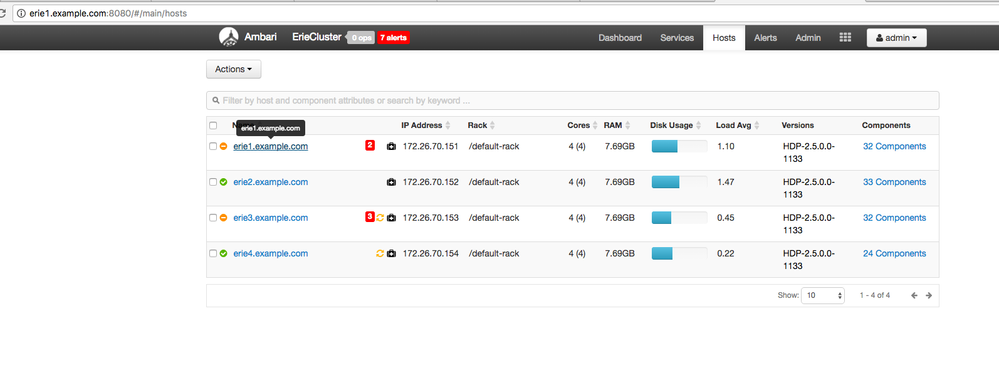This screenshot has height=377, width=999.
Task: Open the admin user dropdown
Action: click(896, 38)
